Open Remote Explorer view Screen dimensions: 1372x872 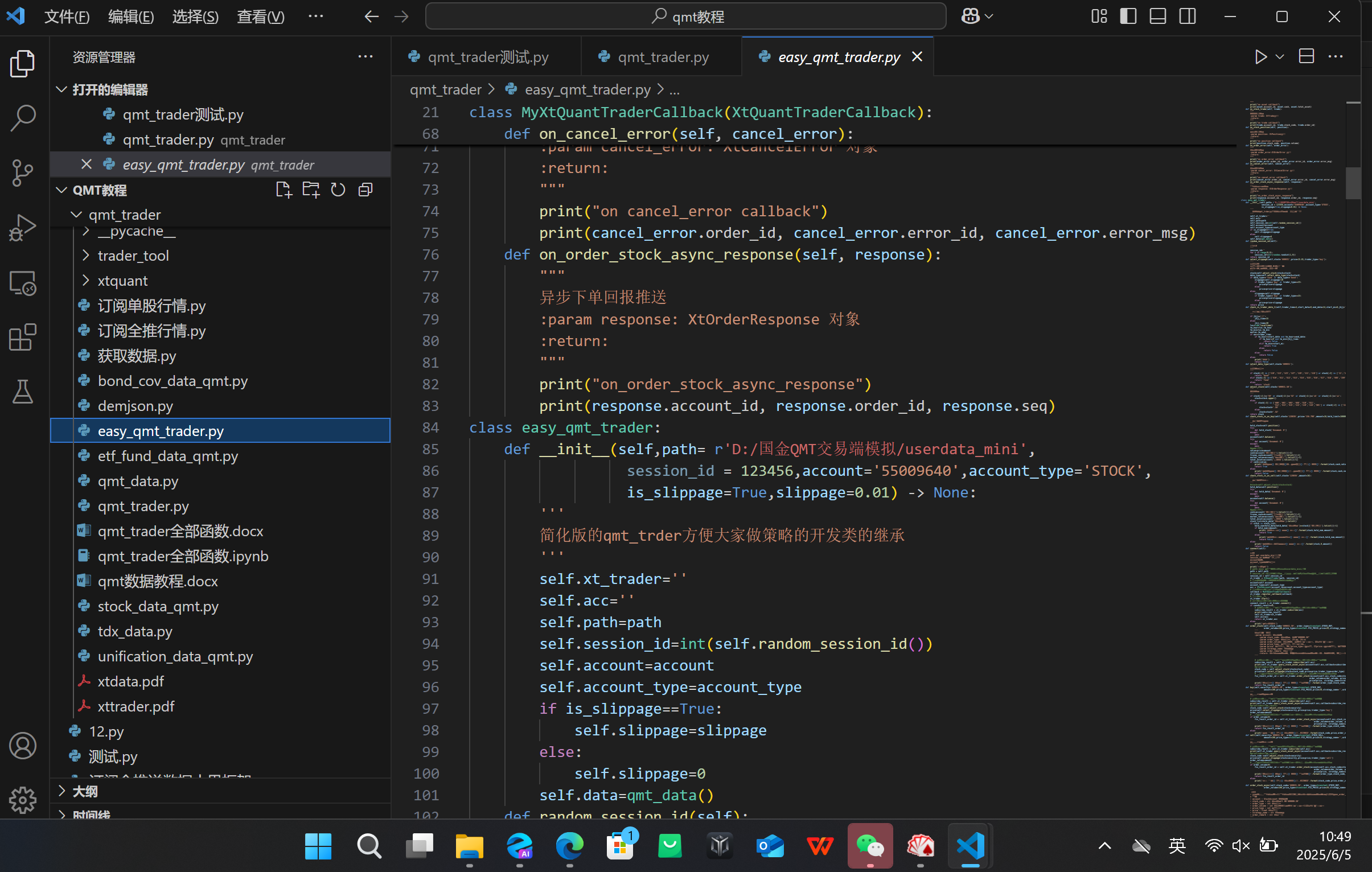coord(23,282)
